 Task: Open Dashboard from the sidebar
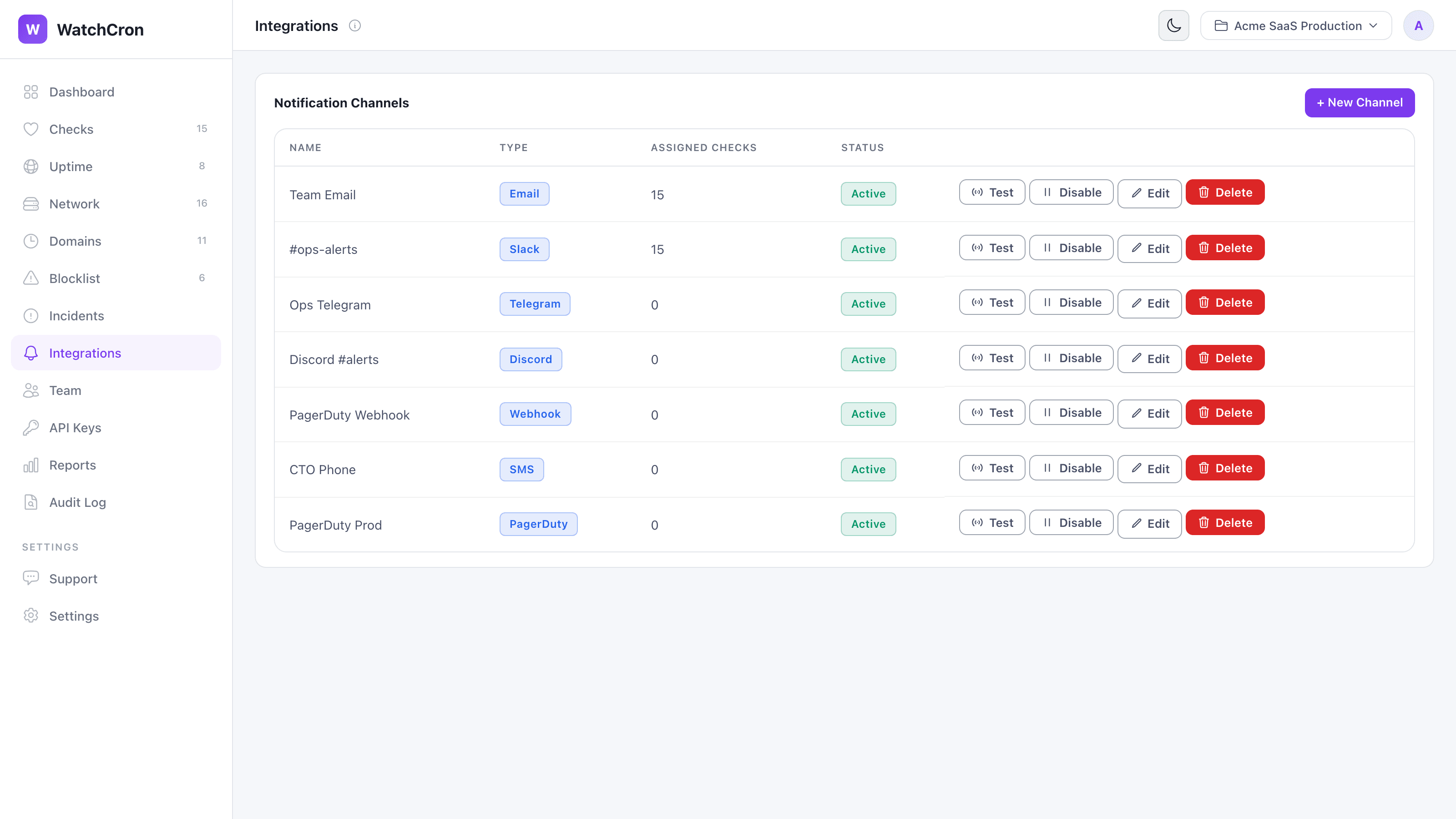(x=116, y=92)
